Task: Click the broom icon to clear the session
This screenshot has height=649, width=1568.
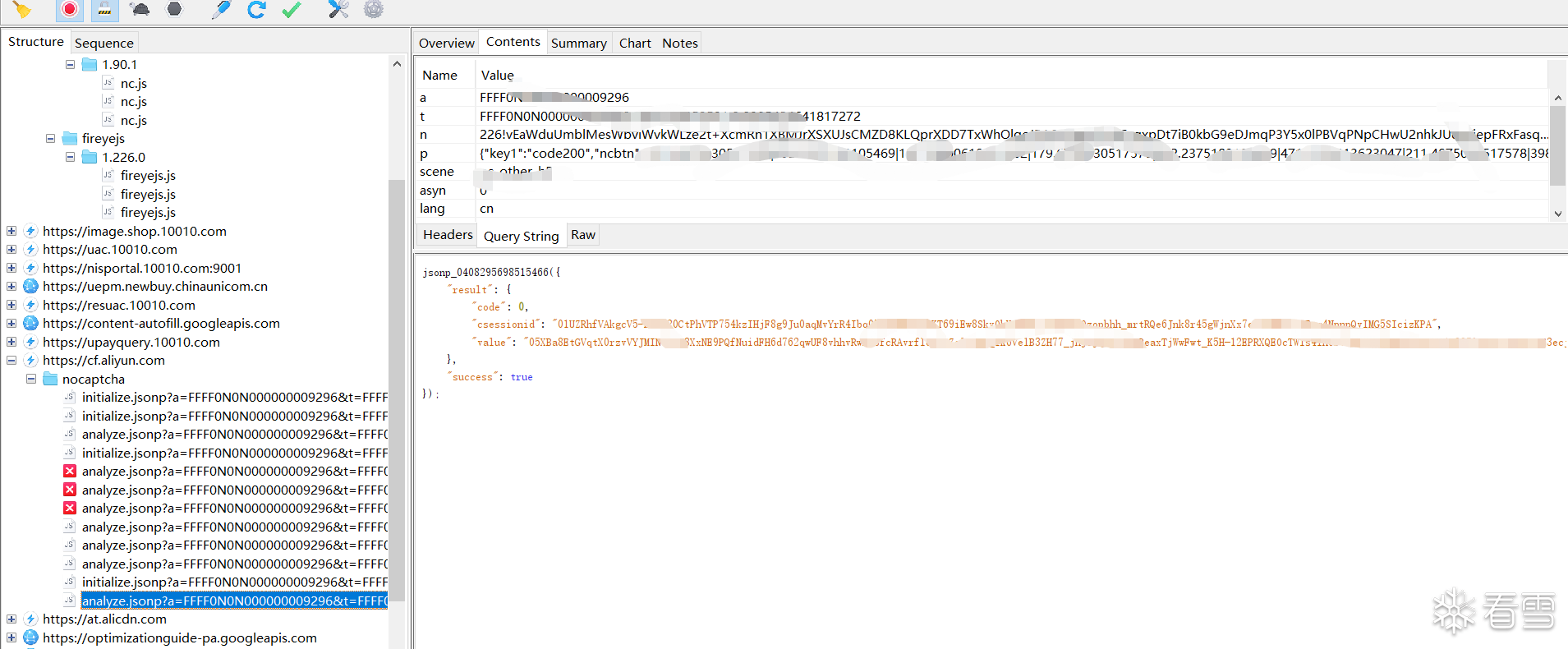Action: pos(22,10)
